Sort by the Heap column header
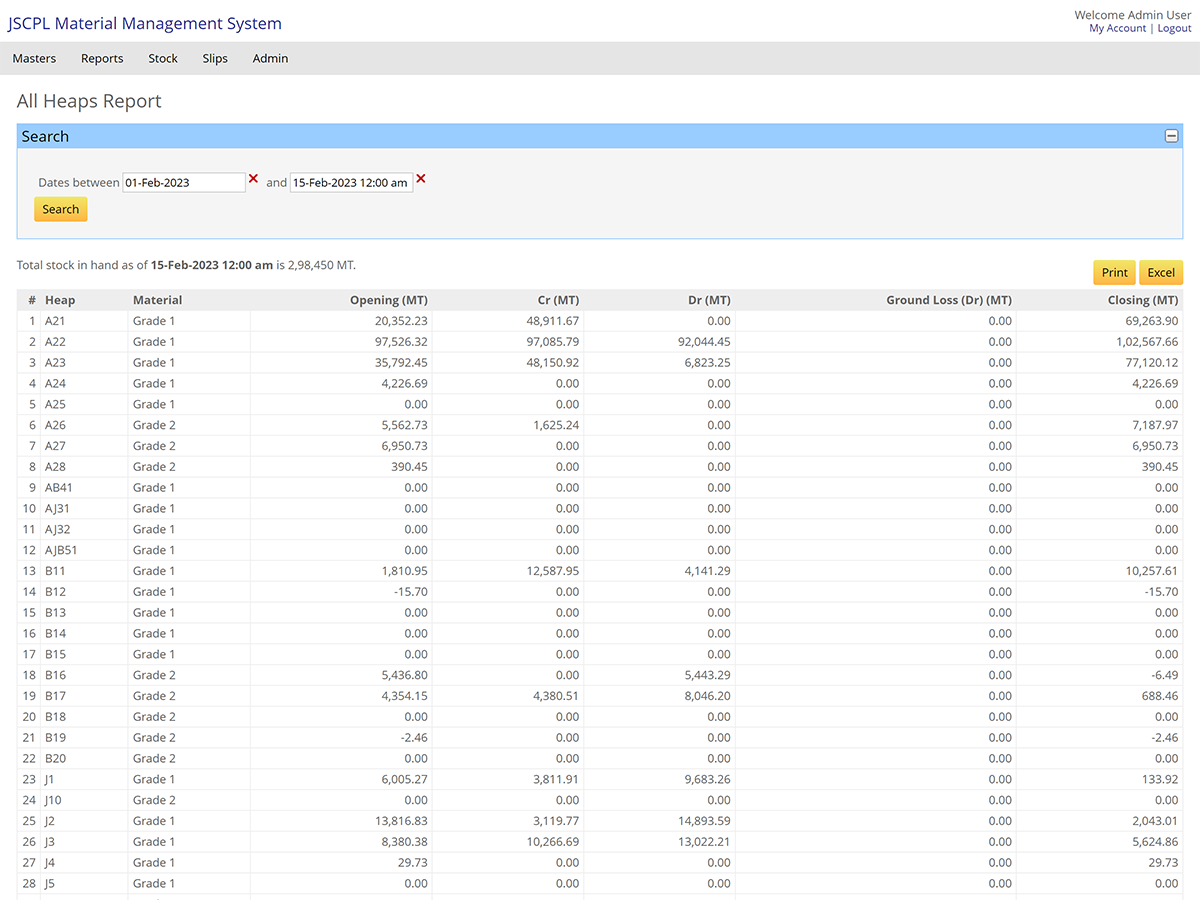The image size is (1200, 900). (x=60, y=299)
